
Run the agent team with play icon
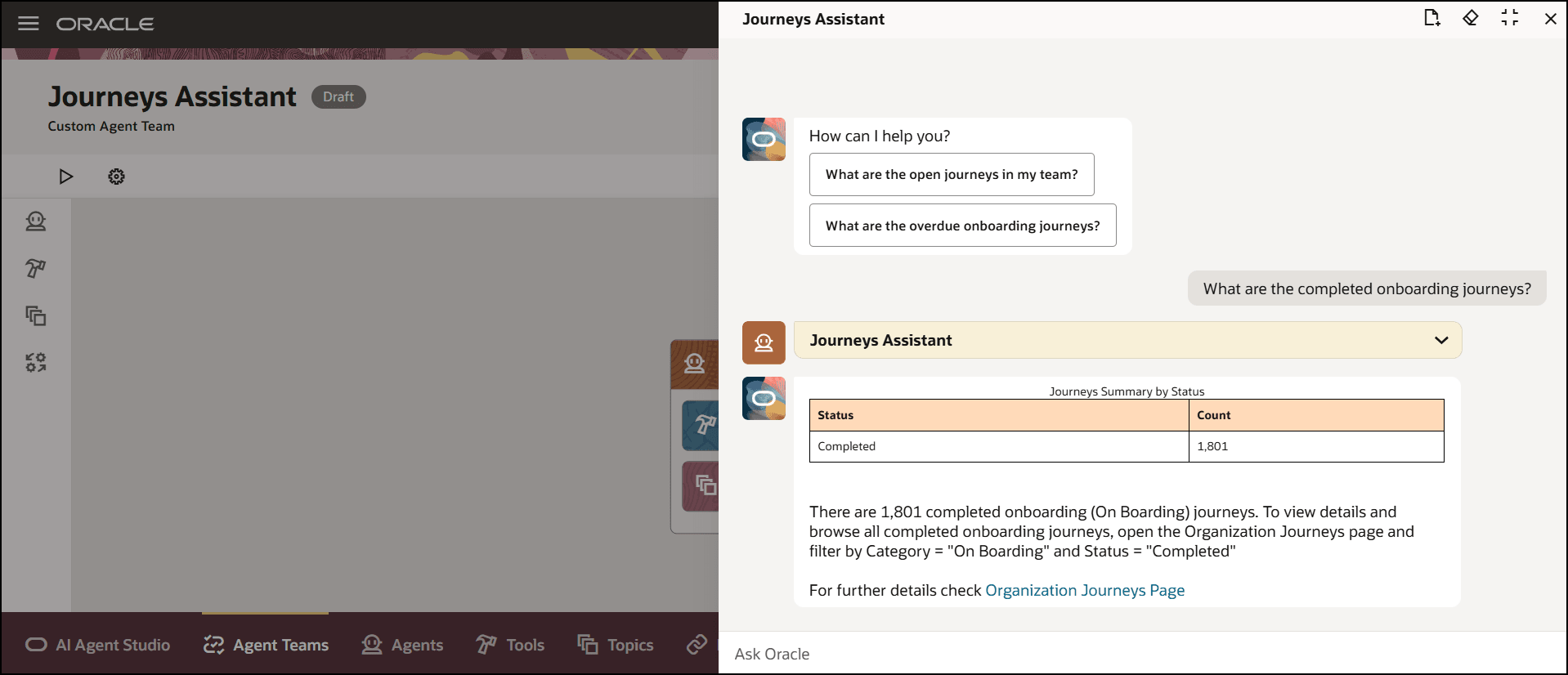pyautogui.click(x=66, y=177)
